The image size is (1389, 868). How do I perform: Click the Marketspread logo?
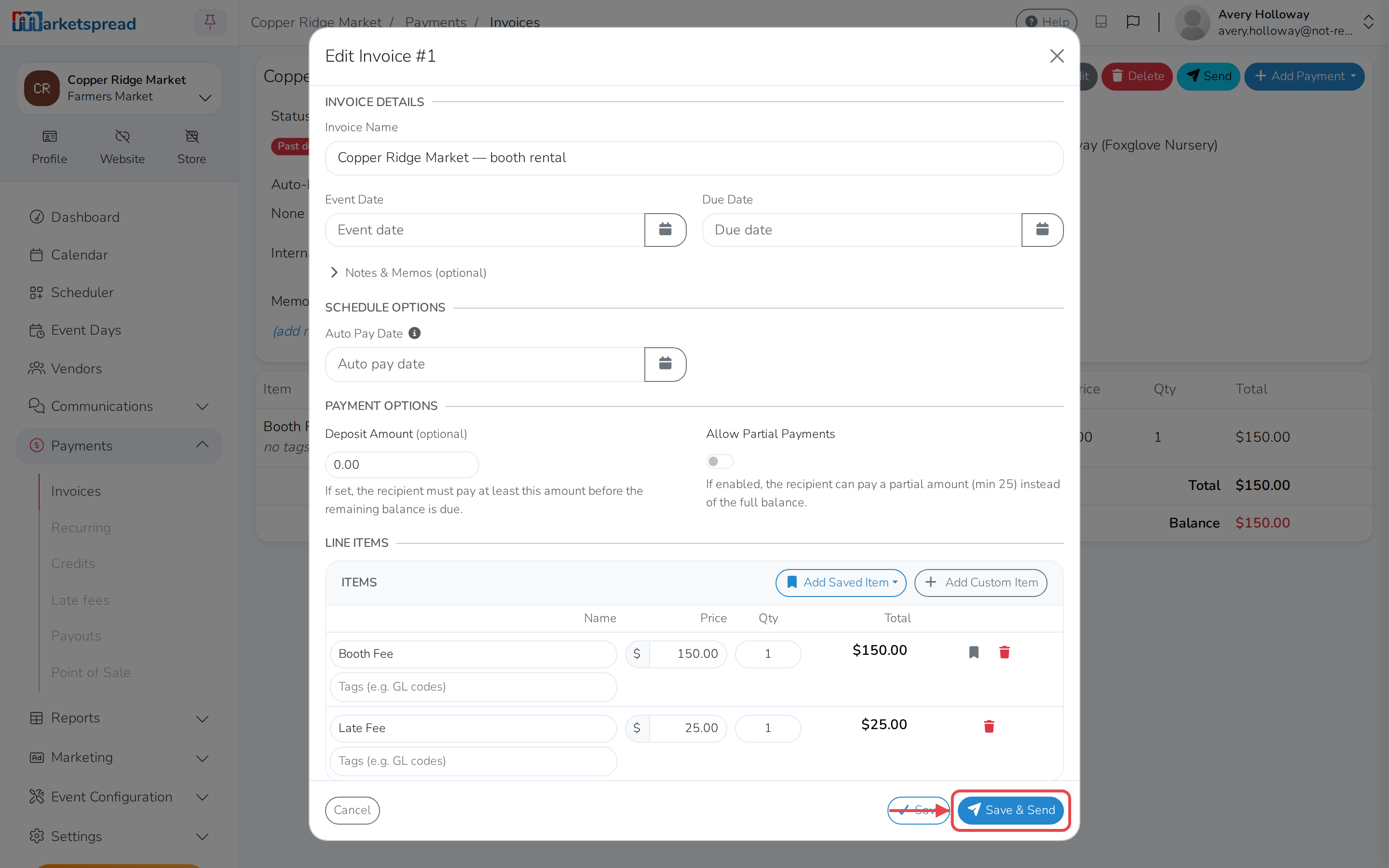tap(74, 22)
